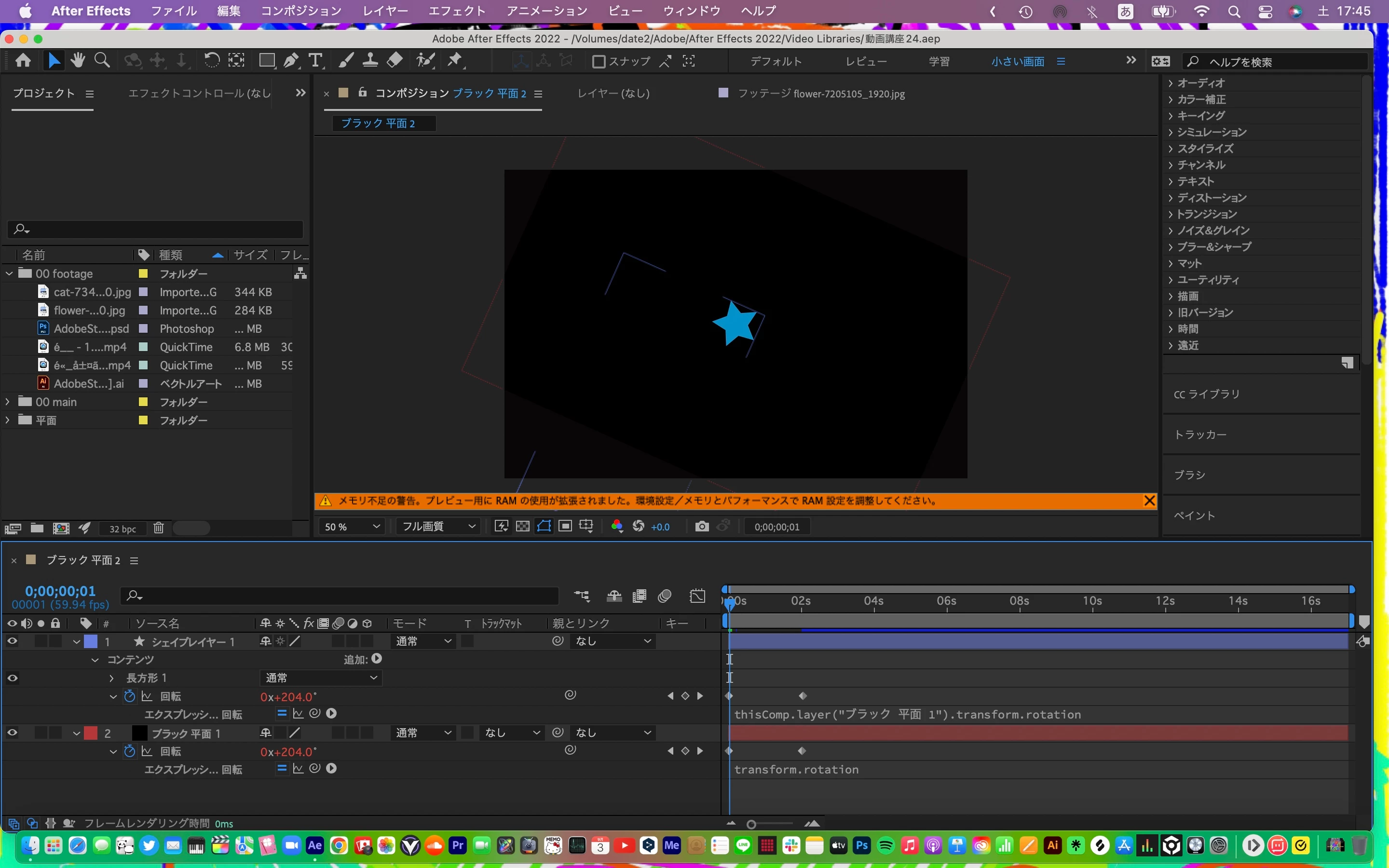
Task: Hide シェイプレイヤー 1 with eye toggle
Action: [x=12, y=641]
